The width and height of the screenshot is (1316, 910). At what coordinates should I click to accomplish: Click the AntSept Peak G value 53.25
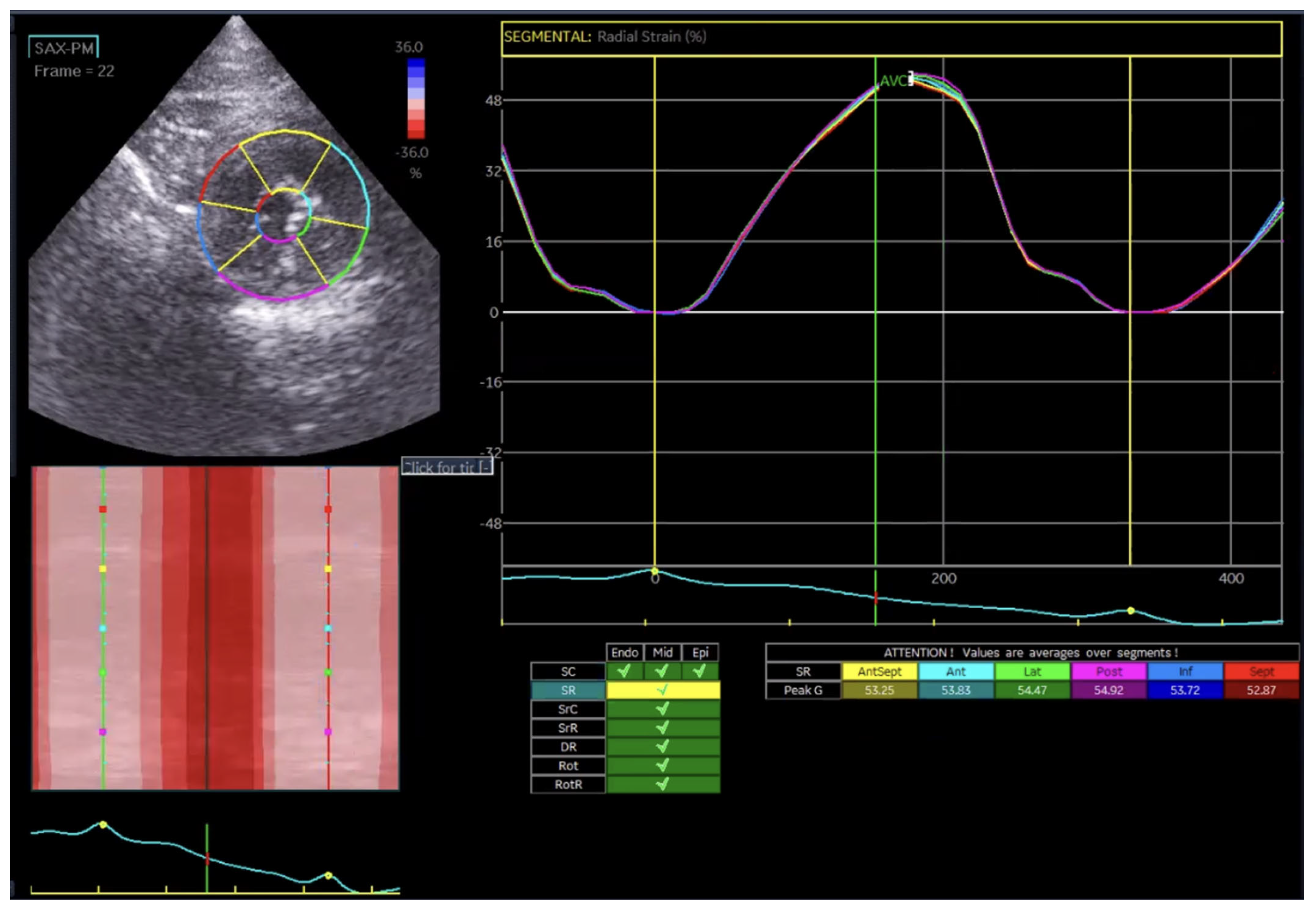pos(879,690)
